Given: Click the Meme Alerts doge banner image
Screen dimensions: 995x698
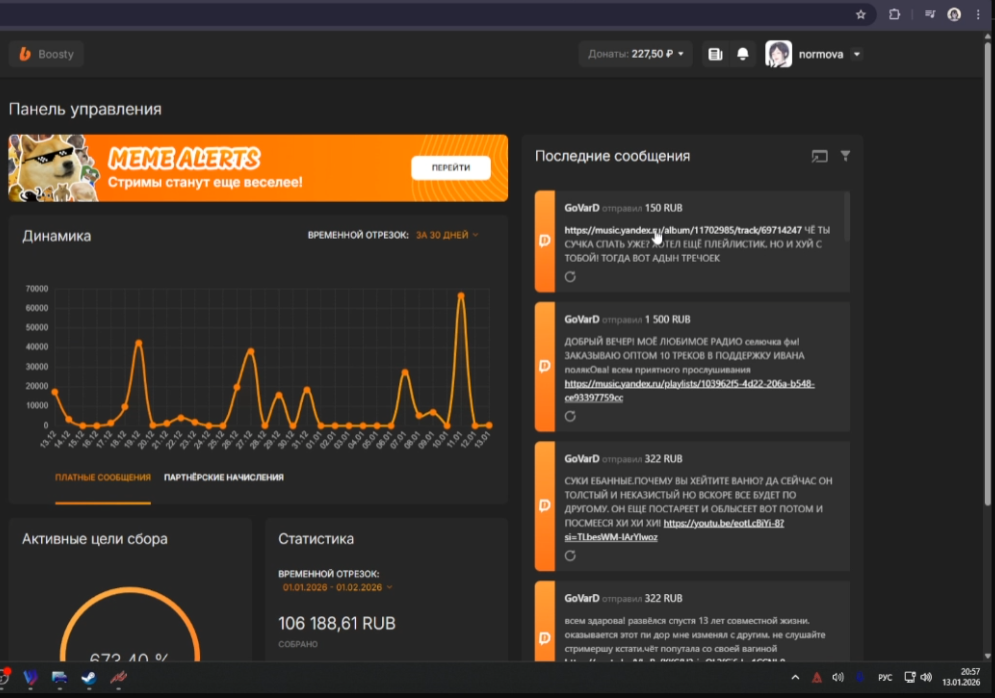Looking at the screenshot, I should pos(54,168).
